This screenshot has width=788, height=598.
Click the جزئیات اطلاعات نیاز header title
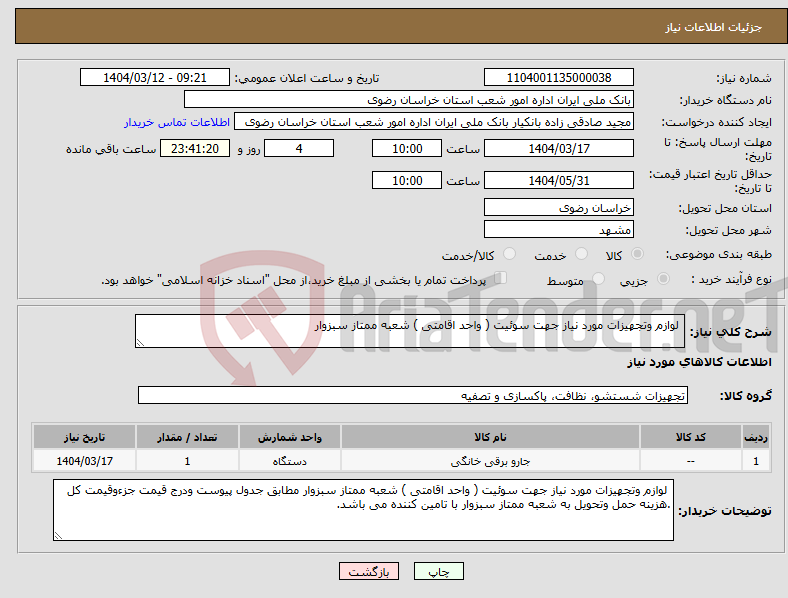pyautogui.click(x=714, y=27)
